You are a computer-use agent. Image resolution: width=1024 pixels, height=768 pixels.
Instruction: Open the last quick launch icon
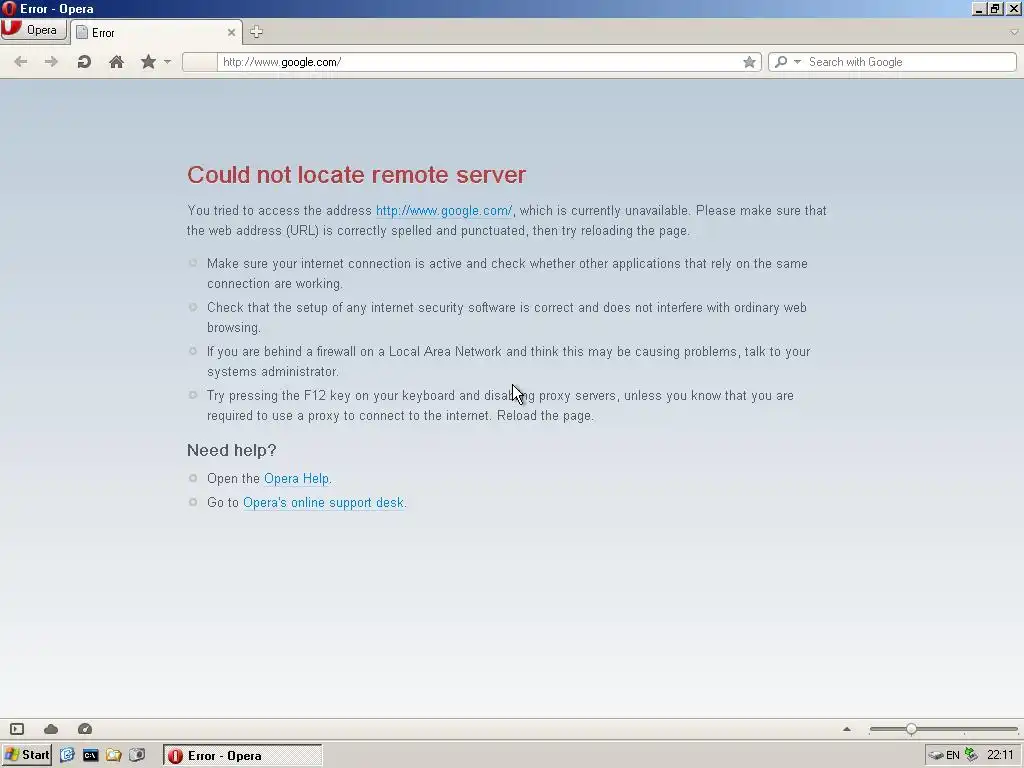tap(136, 756)
